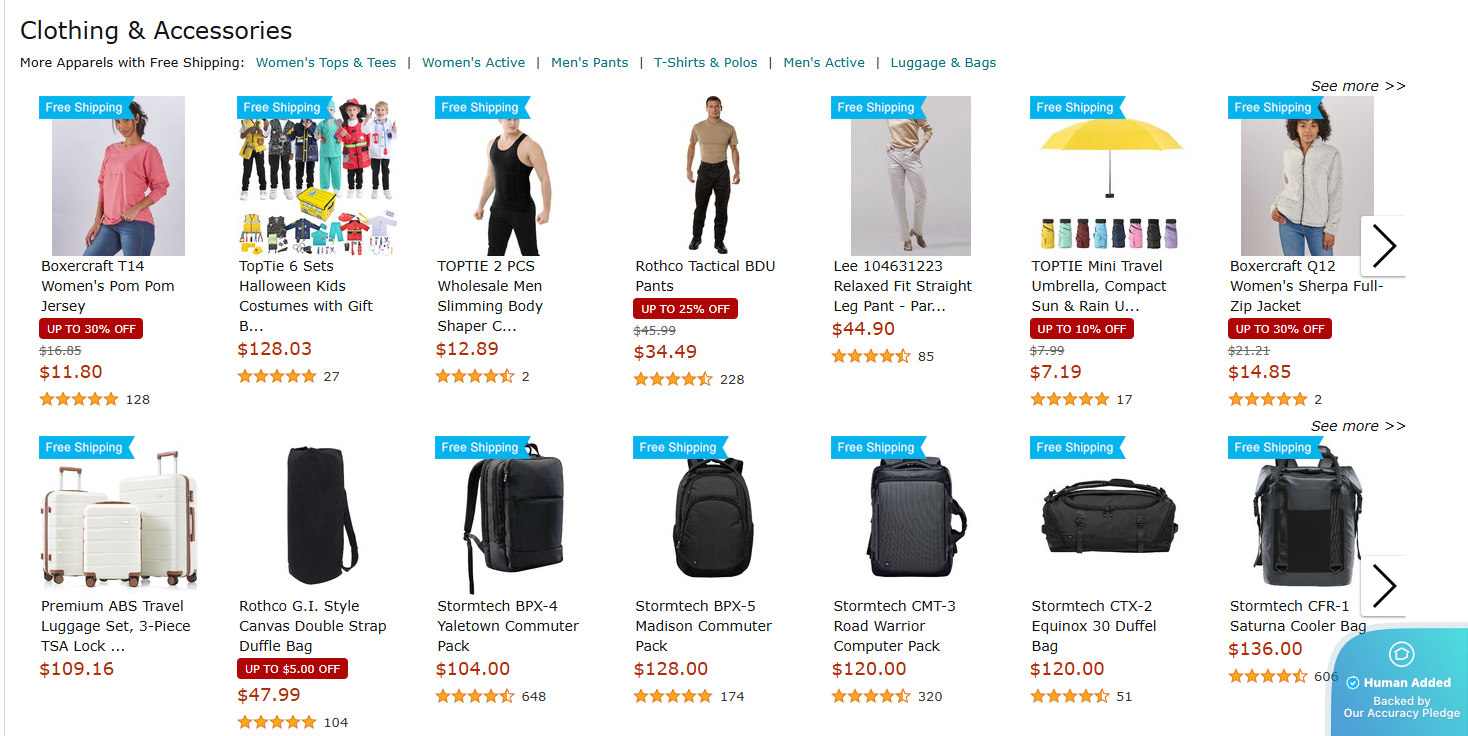
Task: View Rothco G.I. Style Canvas Duffle Bag image
Action: click(317, 516)
